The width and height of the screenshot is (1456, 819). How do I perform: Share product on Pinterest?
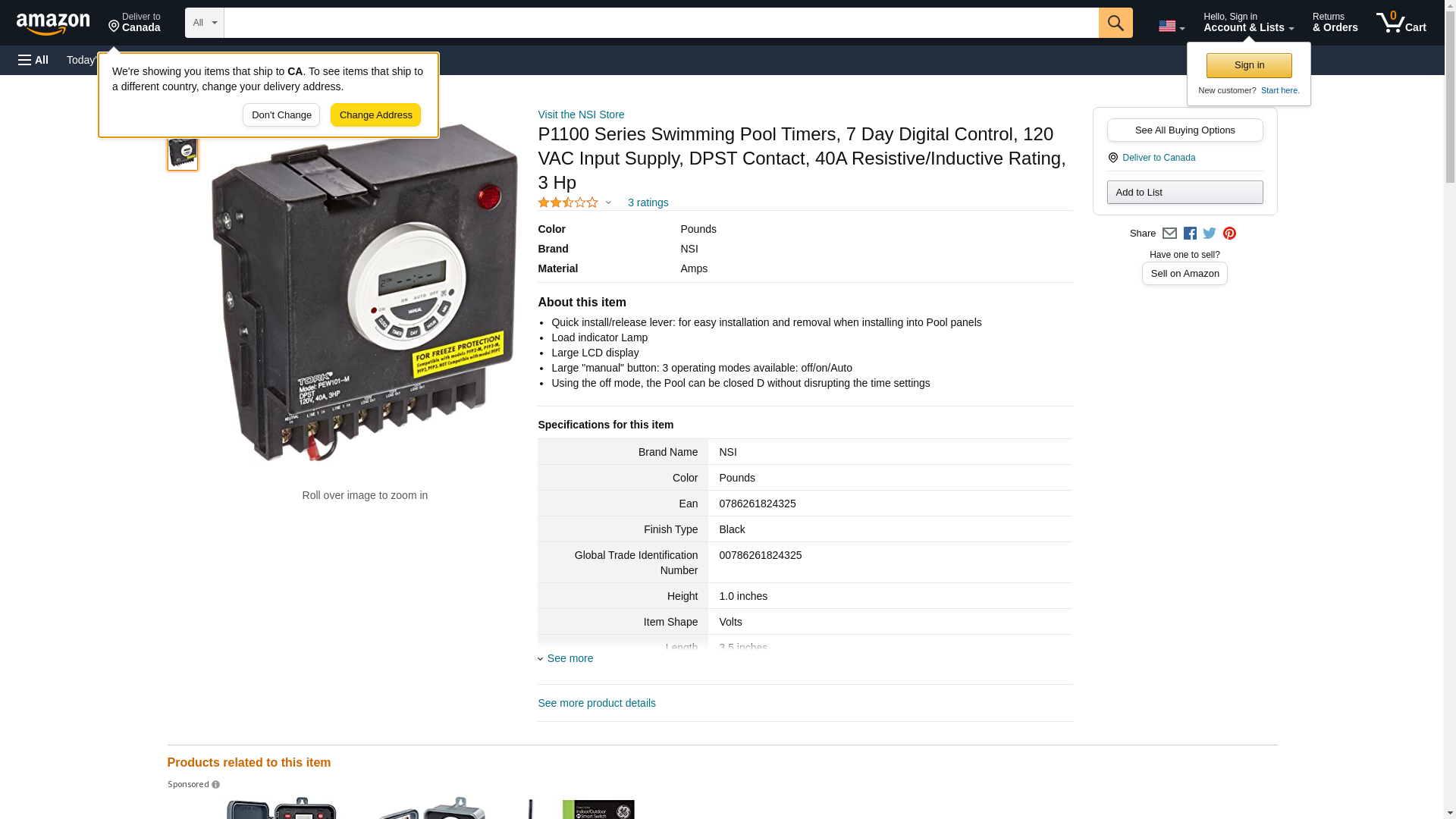(1229, 234)
